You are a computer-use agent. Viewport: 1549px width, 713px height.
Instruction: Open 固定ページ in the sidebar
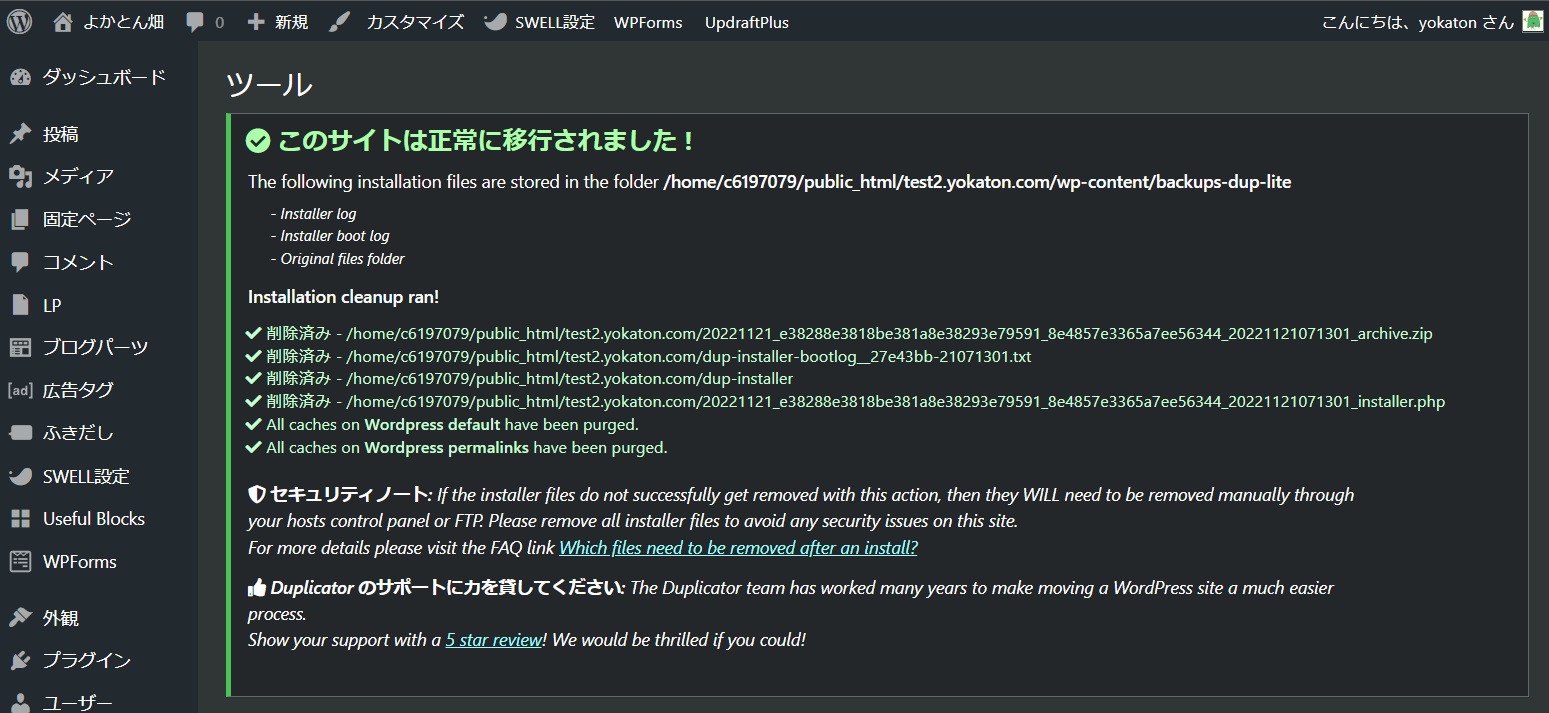tap(87, 219)
